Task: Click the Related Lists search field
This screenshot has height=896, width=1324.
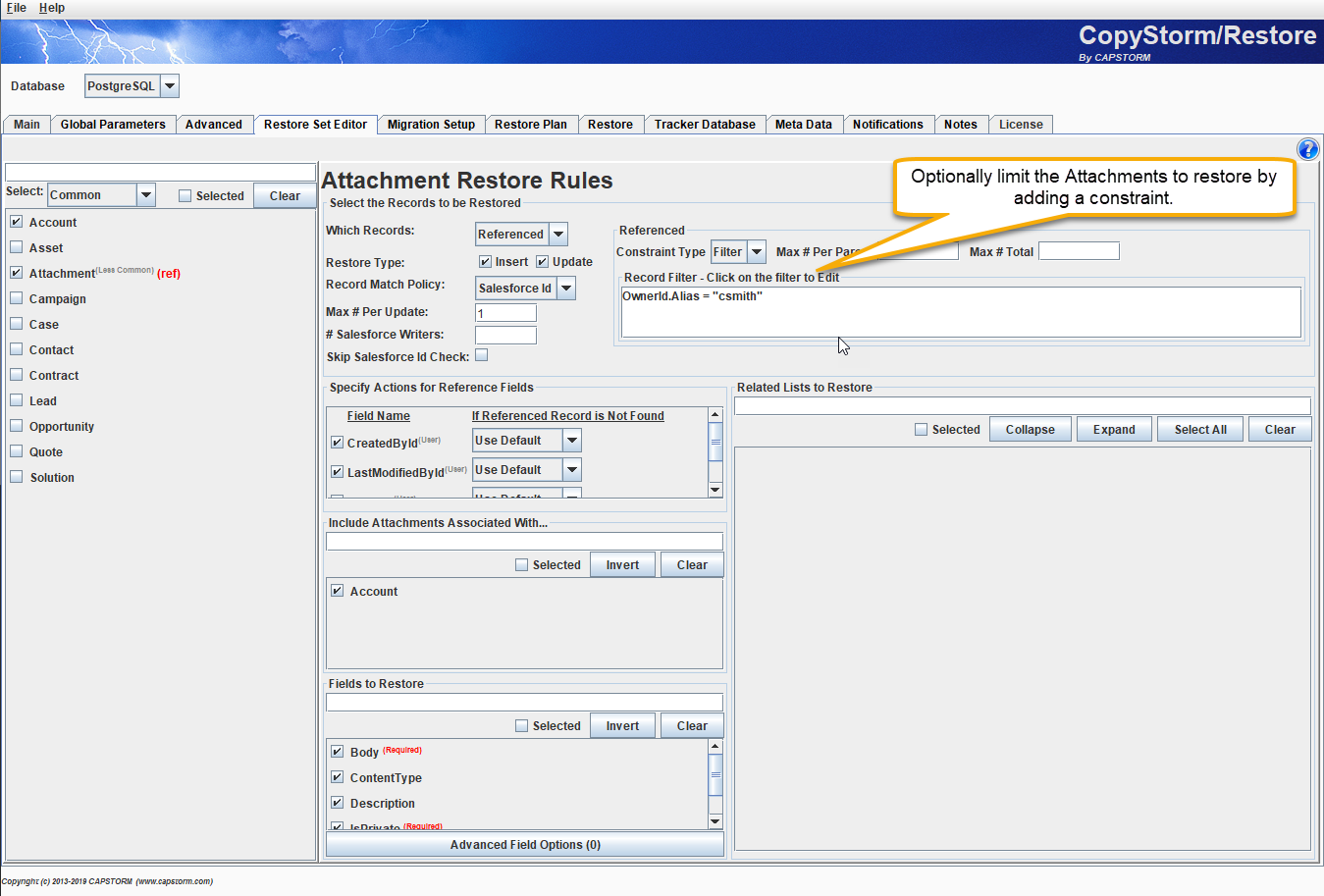Action: (x=1023, y=405)
